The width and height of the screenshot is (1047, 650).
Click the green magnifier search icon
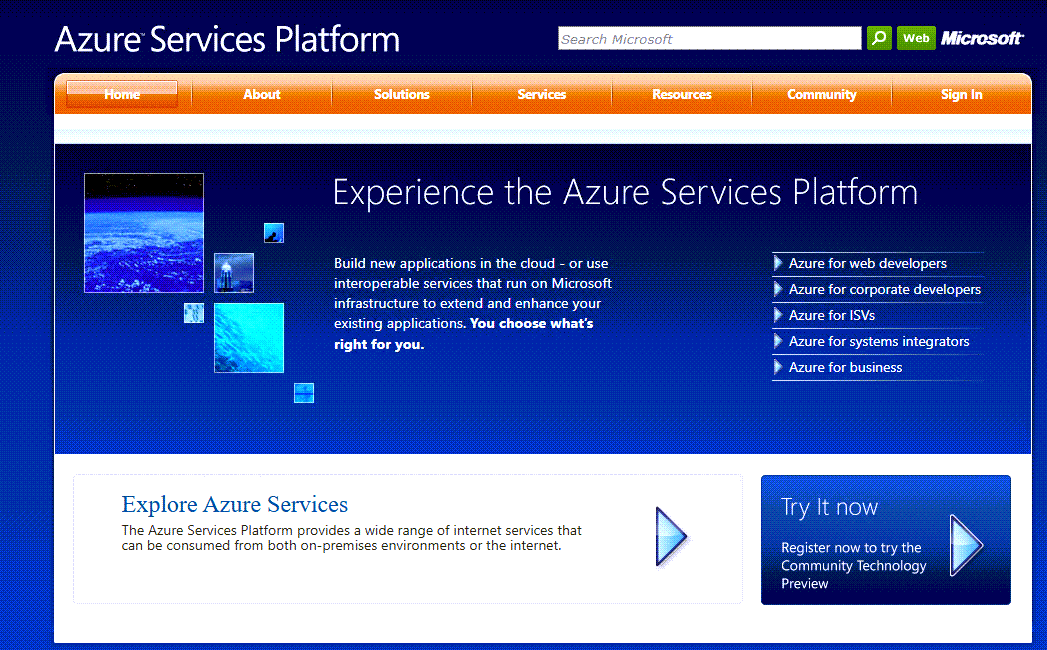[879, 38]
